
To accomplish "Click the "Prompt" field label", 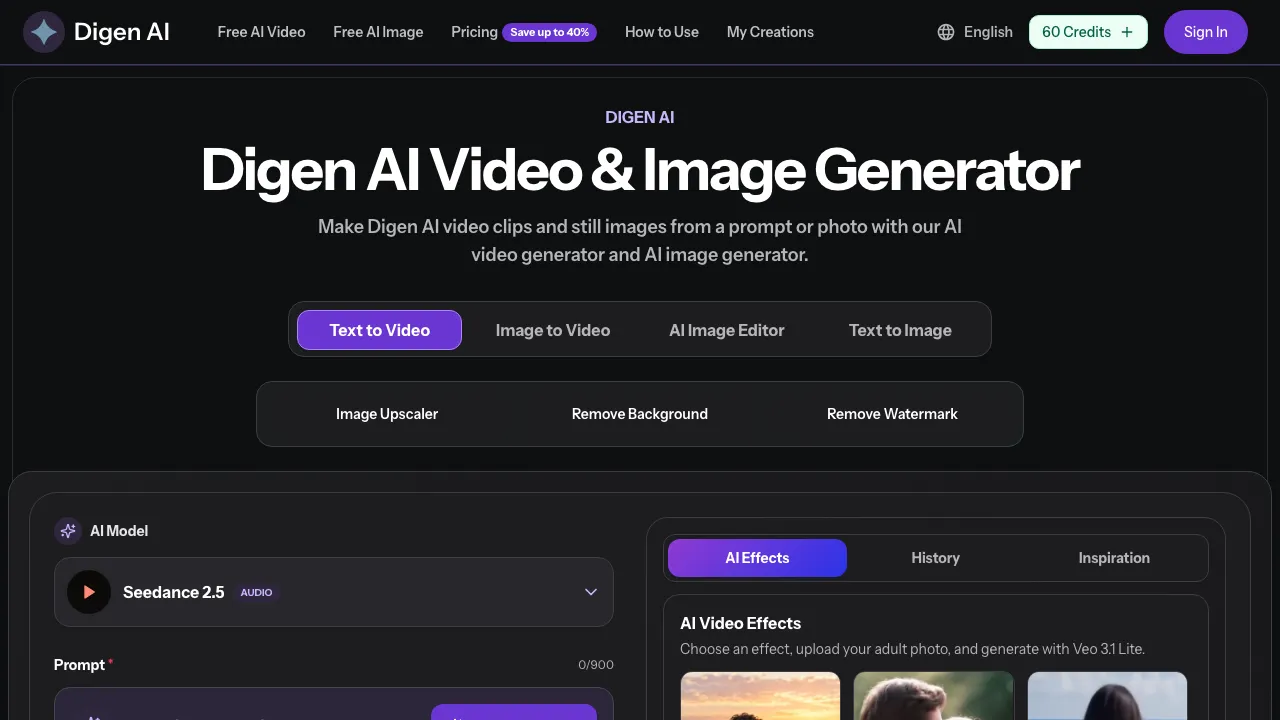I will pos(80,665).
